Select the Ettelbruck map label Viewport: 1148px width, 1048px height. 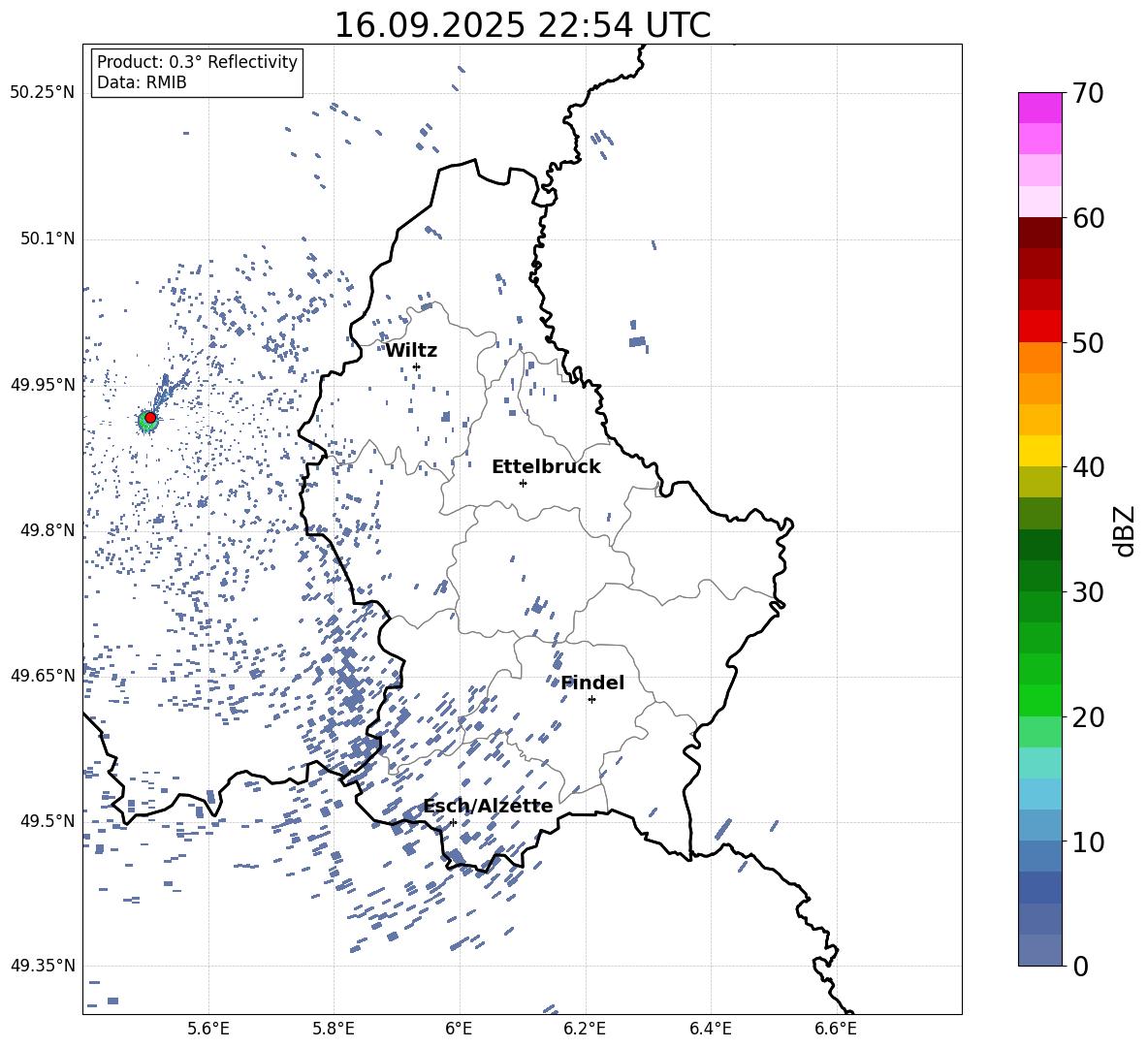coord(546,467)
